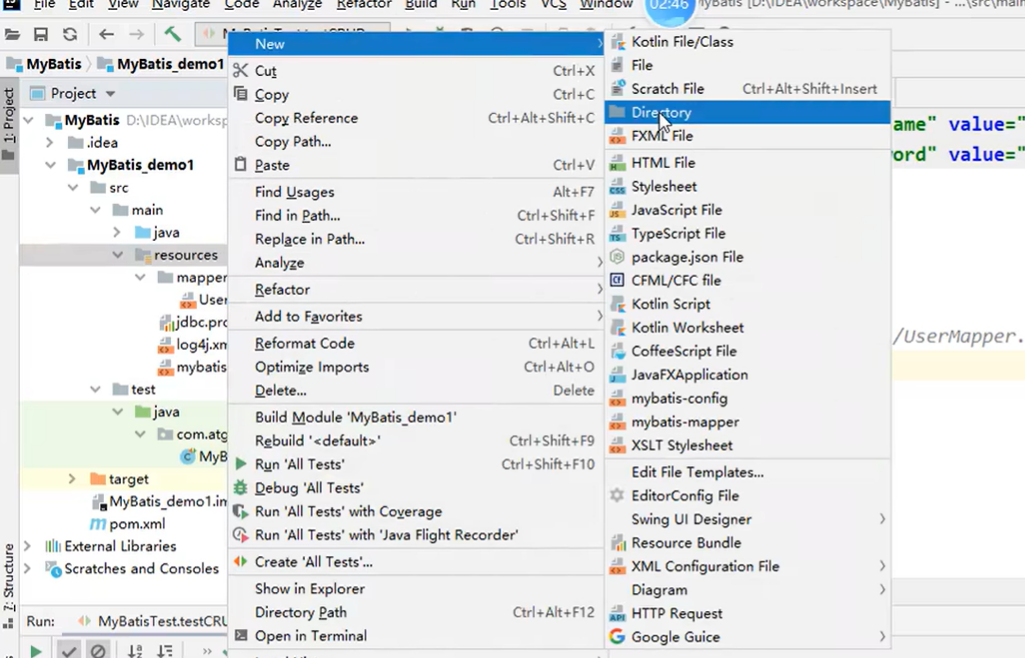This screenshot has width=1025, height=658.
Task: Click the Back navigation arrow
Action: (107, 34)
